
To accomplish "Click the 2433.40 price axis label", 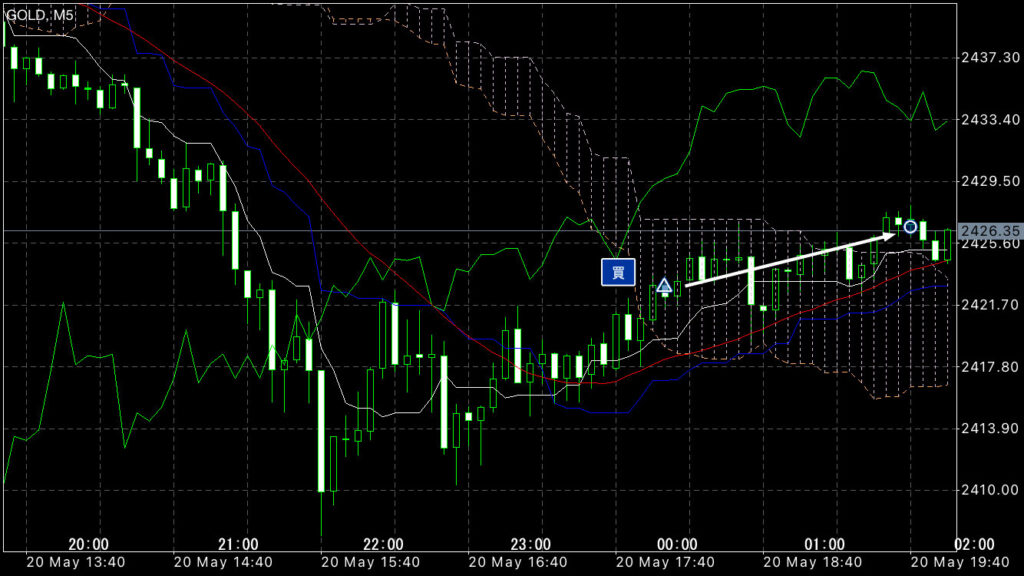I will coord(990,120).
